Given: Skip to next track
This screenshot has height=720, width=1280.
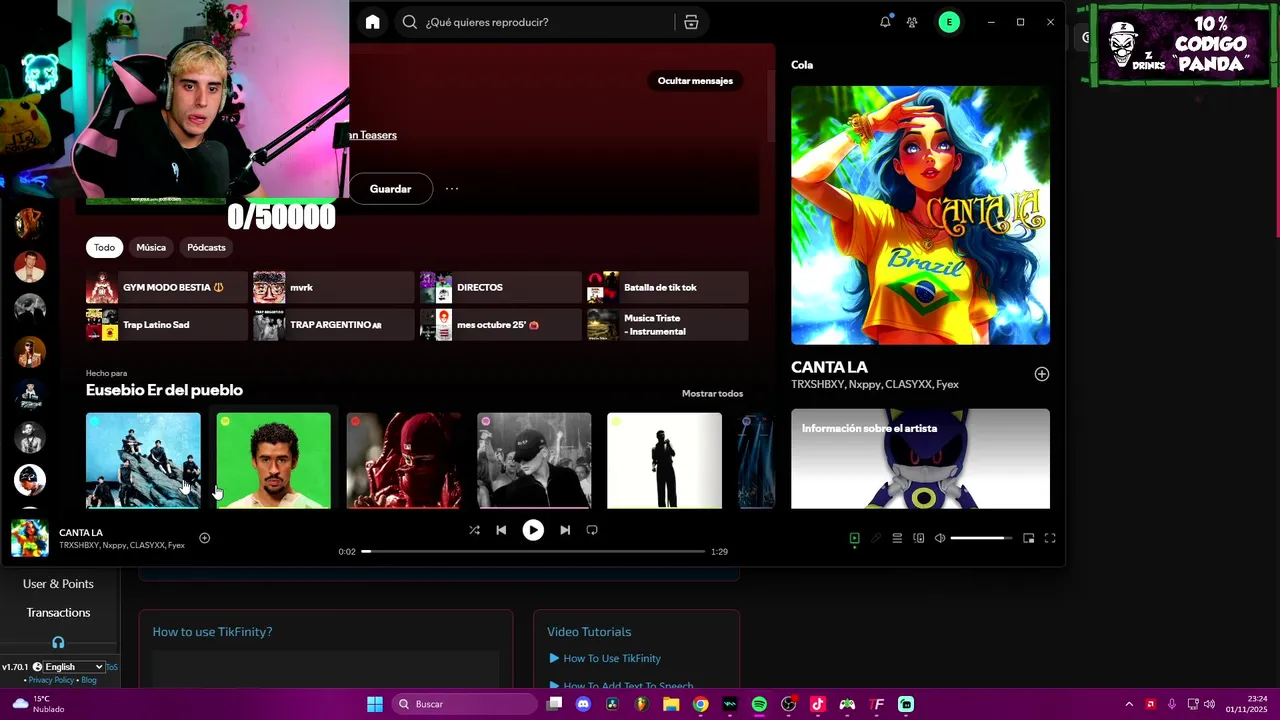Looking at the screenshot, I should coord(565,530).
